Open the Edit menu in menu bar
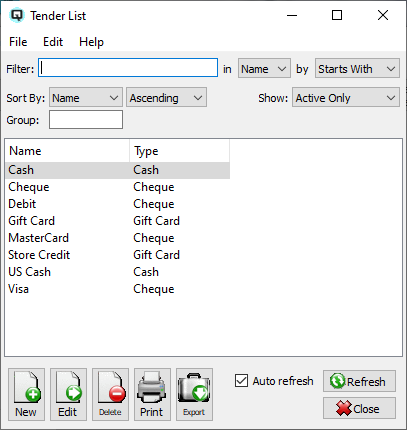The image size is (407, 430). [53, 42]
